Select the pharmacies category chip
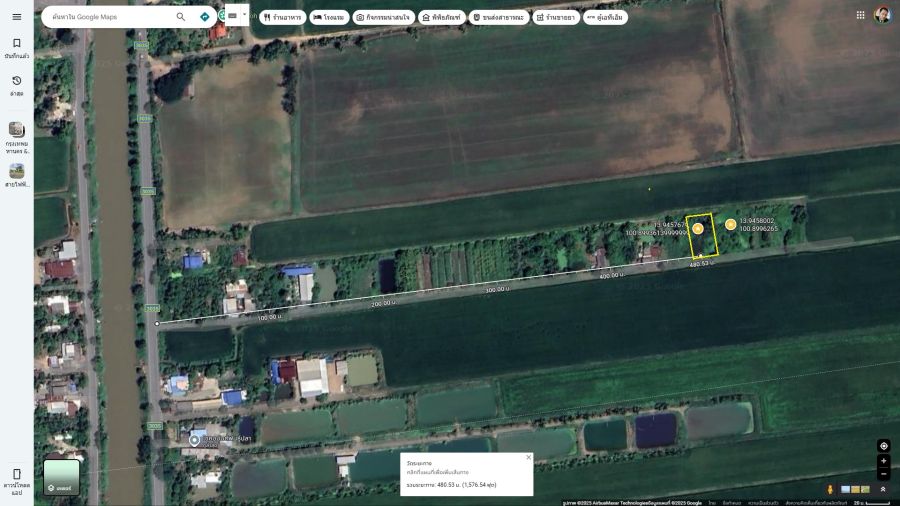Screen dimensions: 900x506 click(x=555, y=17)
